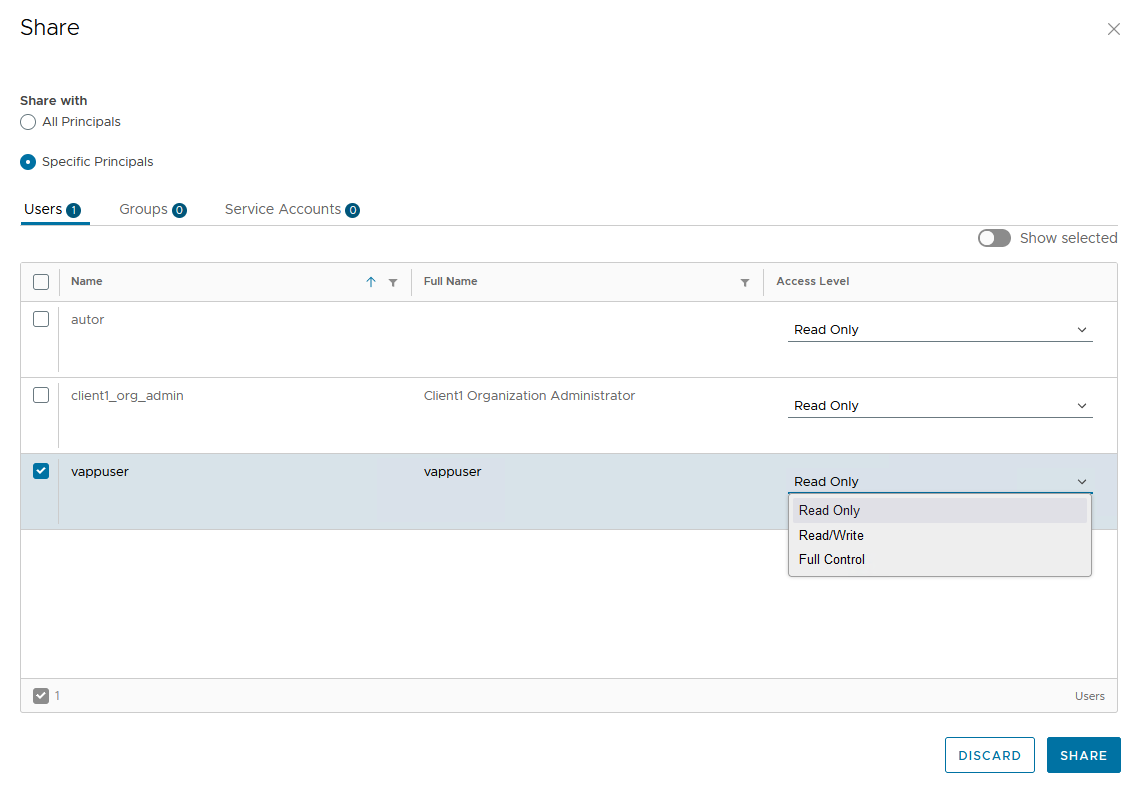This screenshot has height=791, width=1140.
Task: Close the Share dialog with X
Action: click(x=1113, y=30)
